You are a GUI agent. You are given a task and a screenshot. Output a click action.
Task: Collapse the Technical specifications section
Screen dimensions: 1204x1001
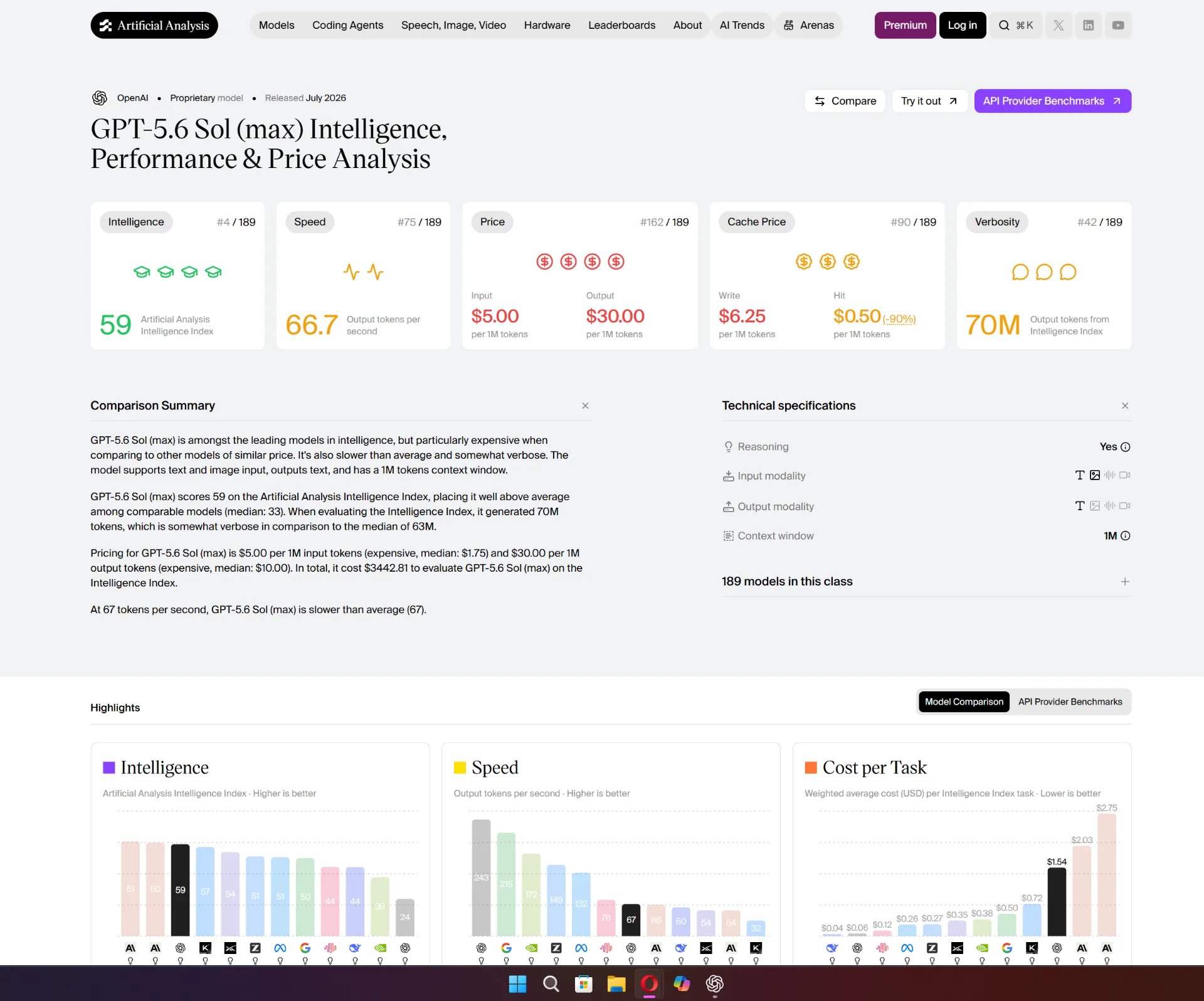tap(1125, 406)
